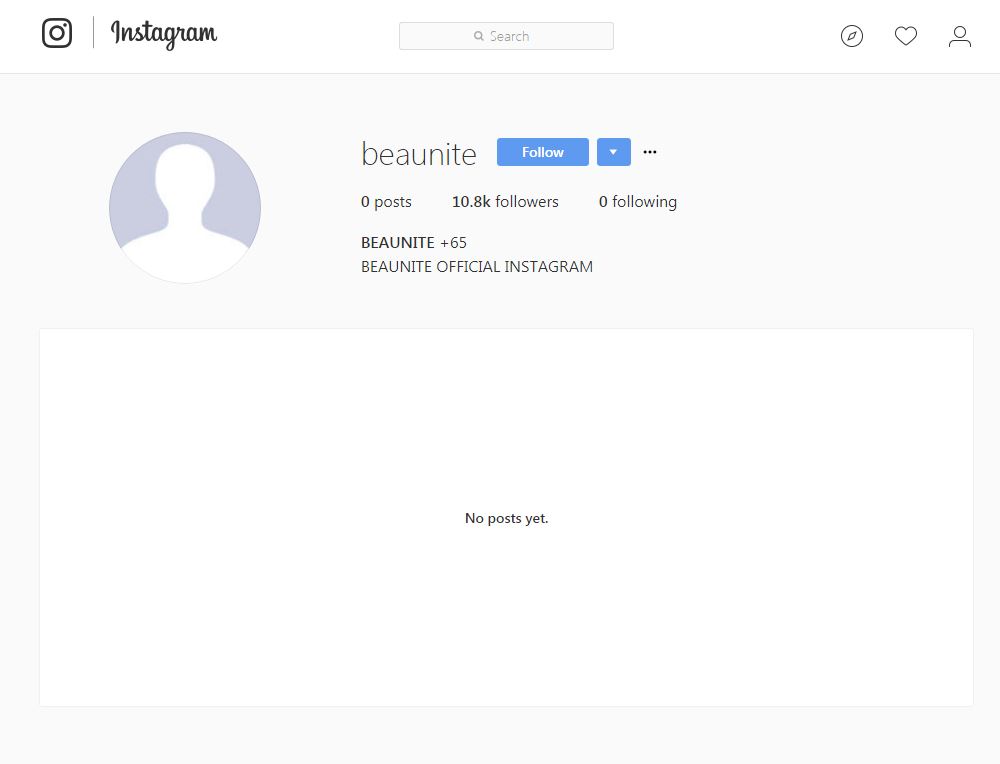The image size is (1000, 764).
Task: Click the Instagram camera logo icon
Action: pos(57,33)
